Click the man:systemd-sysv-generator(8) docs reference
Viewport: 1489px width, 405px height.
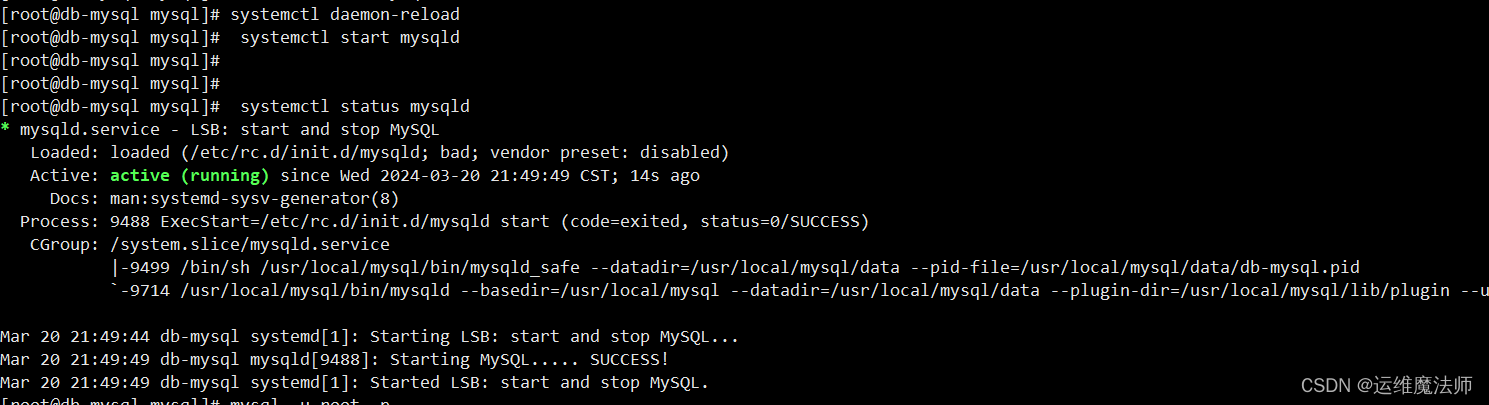click(255, 199)
